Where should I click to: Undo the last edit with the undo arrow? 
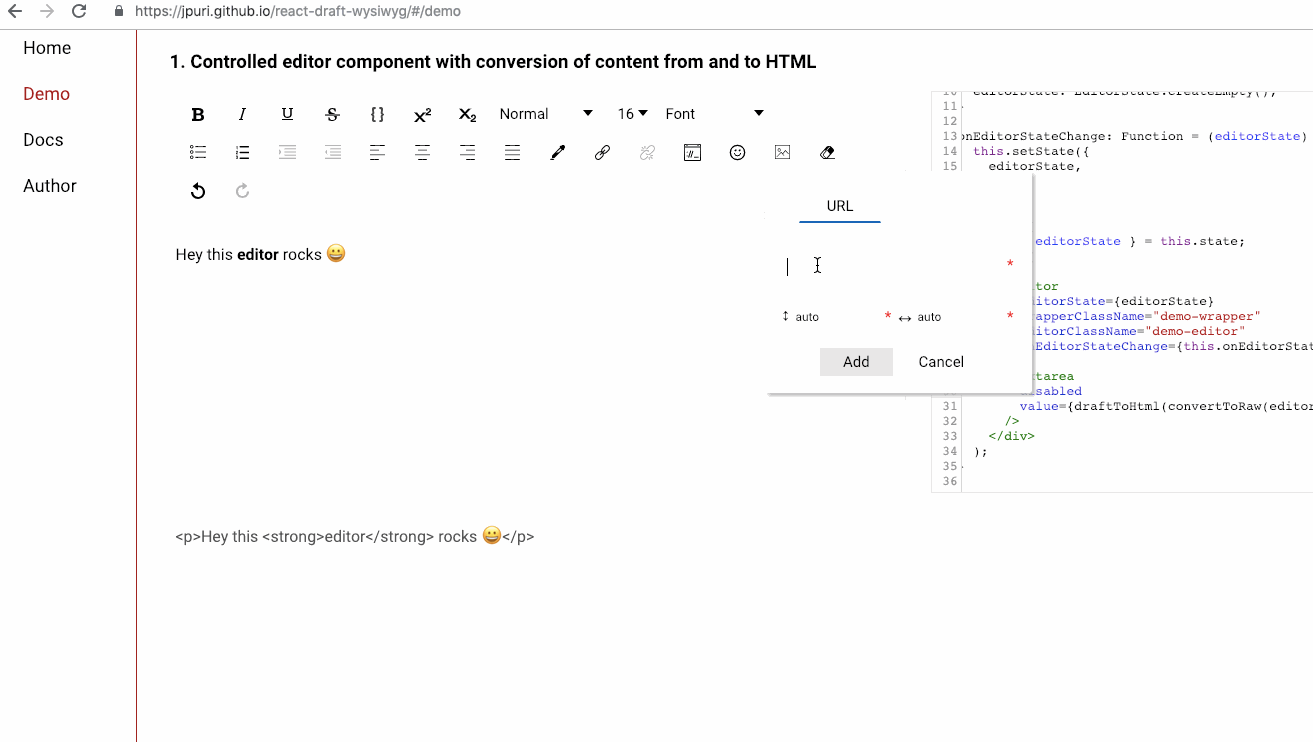pos(197,190)
